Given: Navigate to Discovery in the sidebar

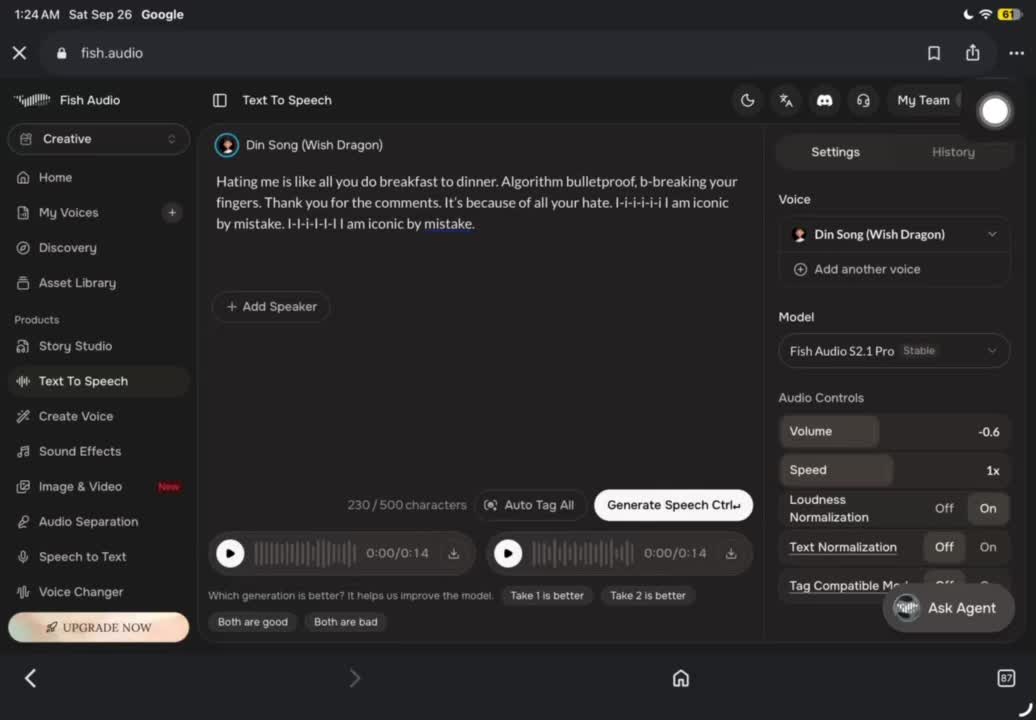Looking at the screenshot, I should pos(99,248).
